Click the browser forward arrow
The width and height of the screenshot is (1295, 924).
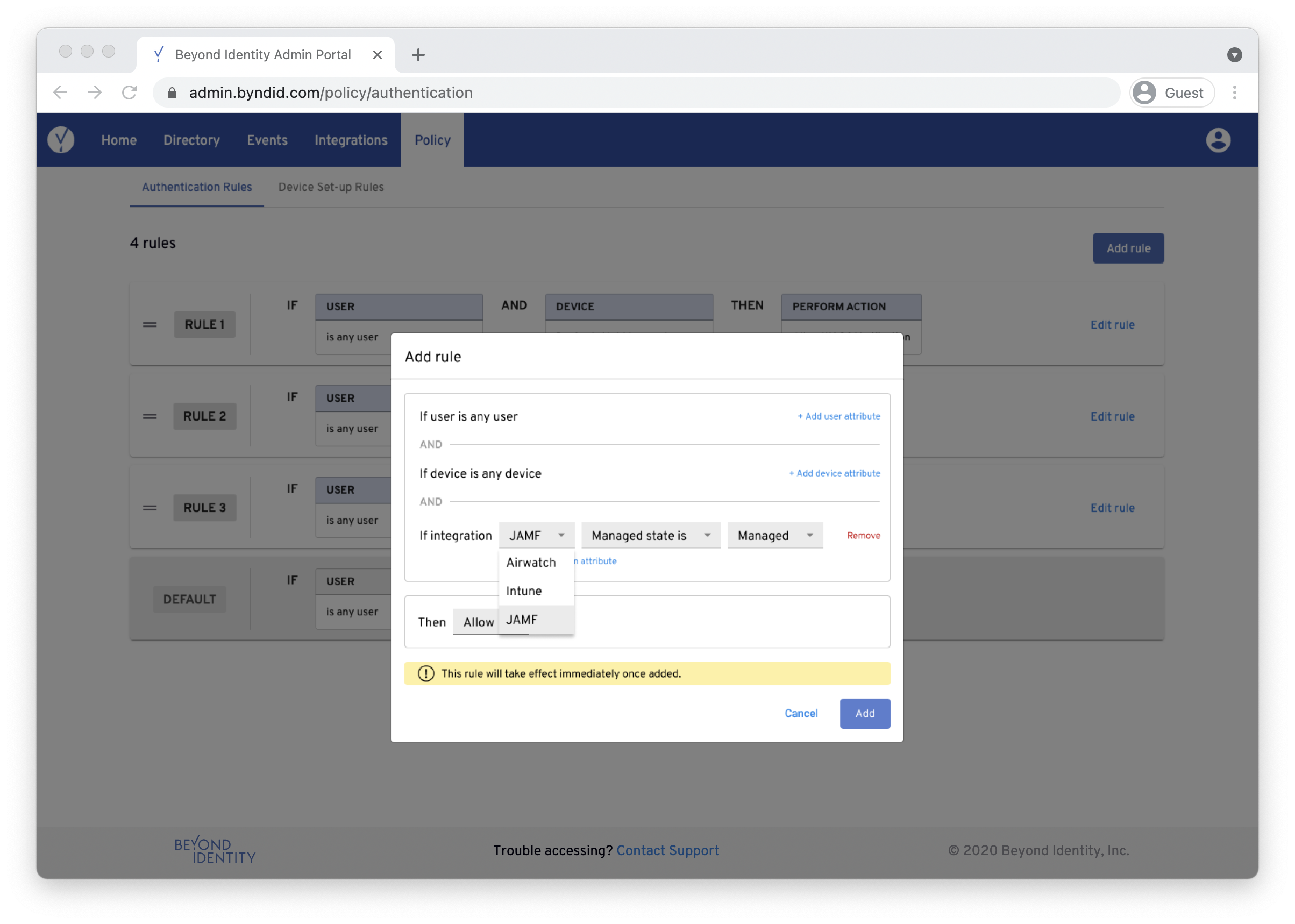[x=95, y=92]
